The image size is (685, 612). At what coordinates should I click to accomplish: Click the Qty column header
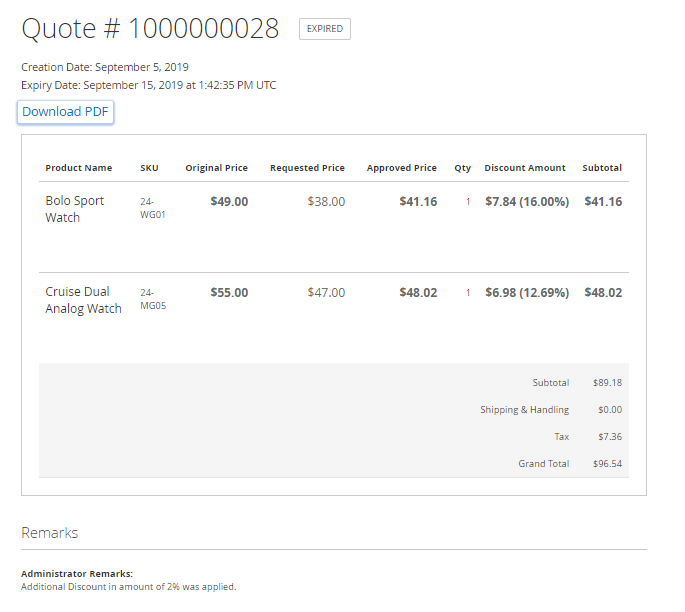(x=462, y=168)
